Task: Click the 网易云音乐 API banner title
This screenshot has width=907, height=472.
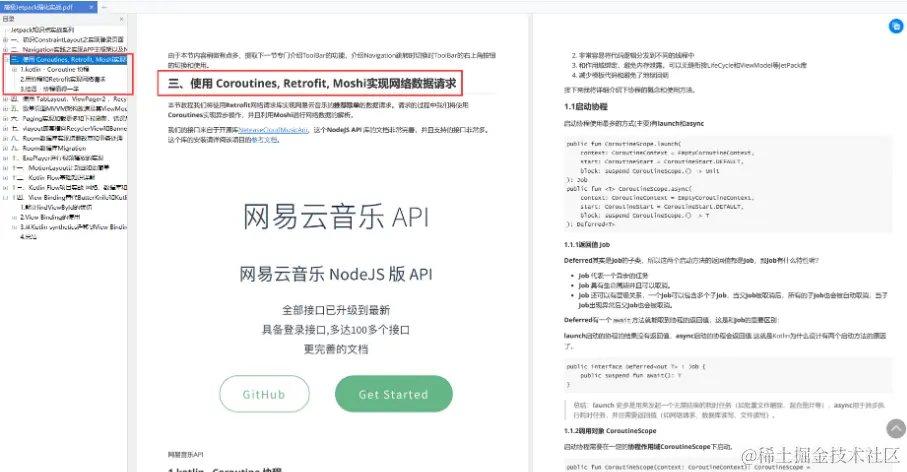Action: (336, 217)
